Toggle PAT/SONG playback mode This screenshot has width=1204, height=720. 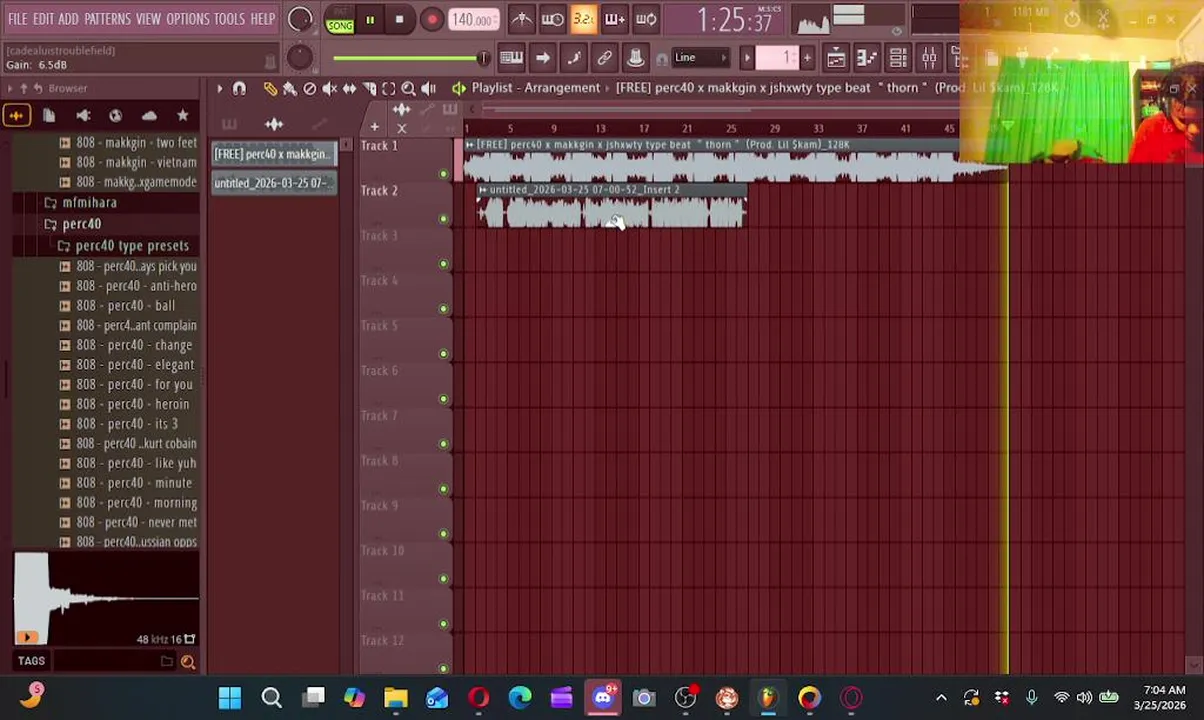pyautogui.click(x=340, y=21)
